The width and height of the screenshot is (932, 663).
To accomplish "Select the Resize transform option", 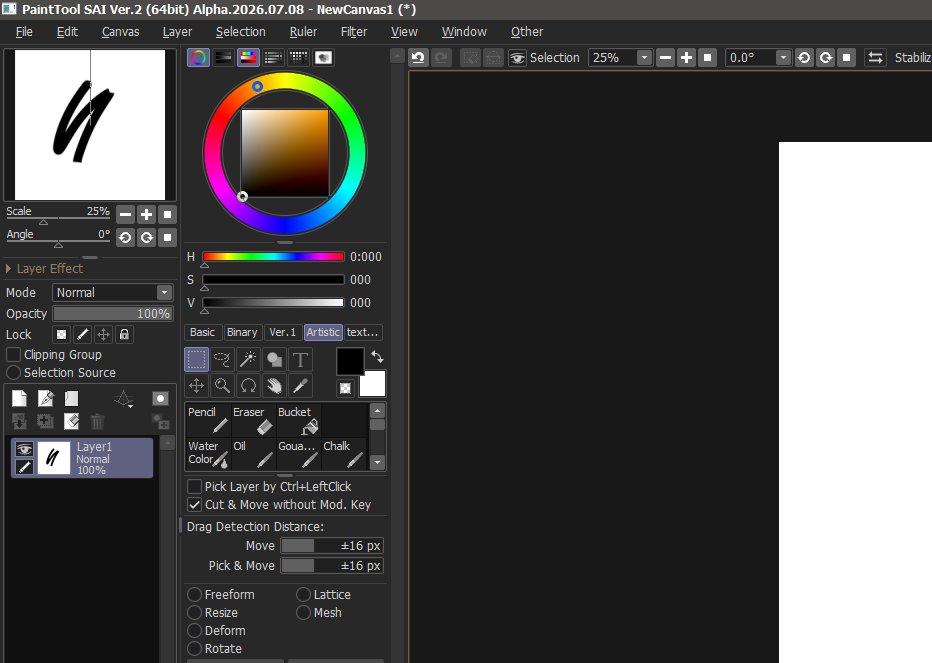I will pos(194,612).
